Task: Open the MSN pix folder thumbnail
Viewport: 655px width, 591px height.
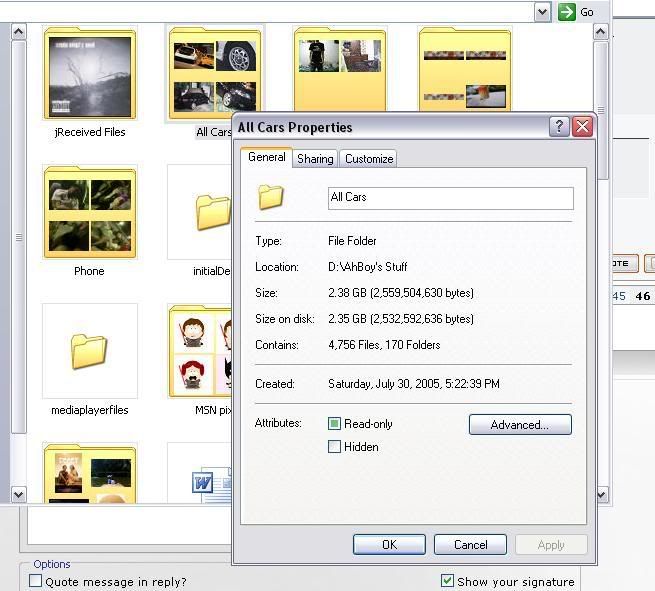Action: 200,351
